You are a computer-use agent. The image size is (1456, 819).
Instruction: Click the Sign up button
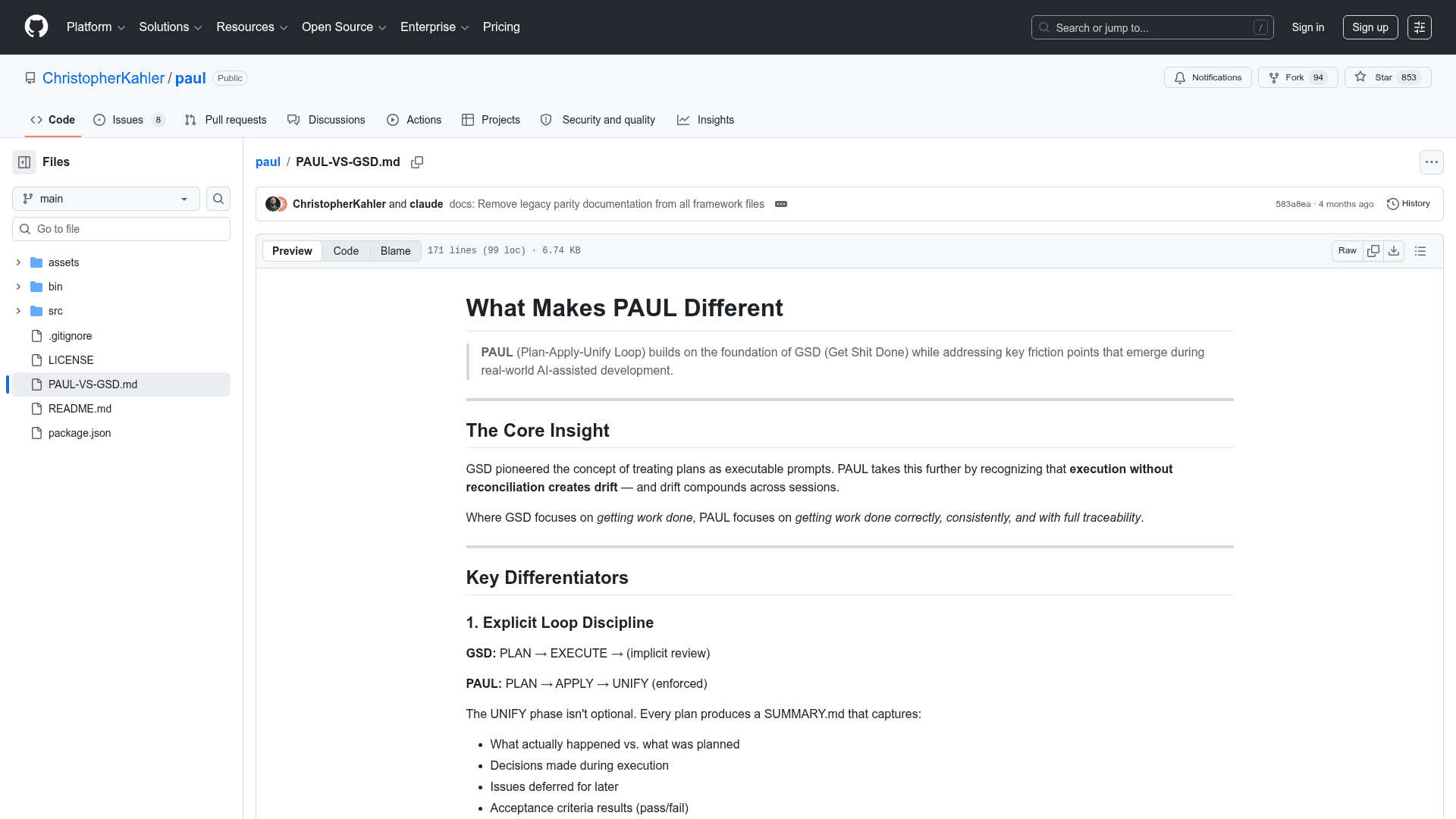1370,27
